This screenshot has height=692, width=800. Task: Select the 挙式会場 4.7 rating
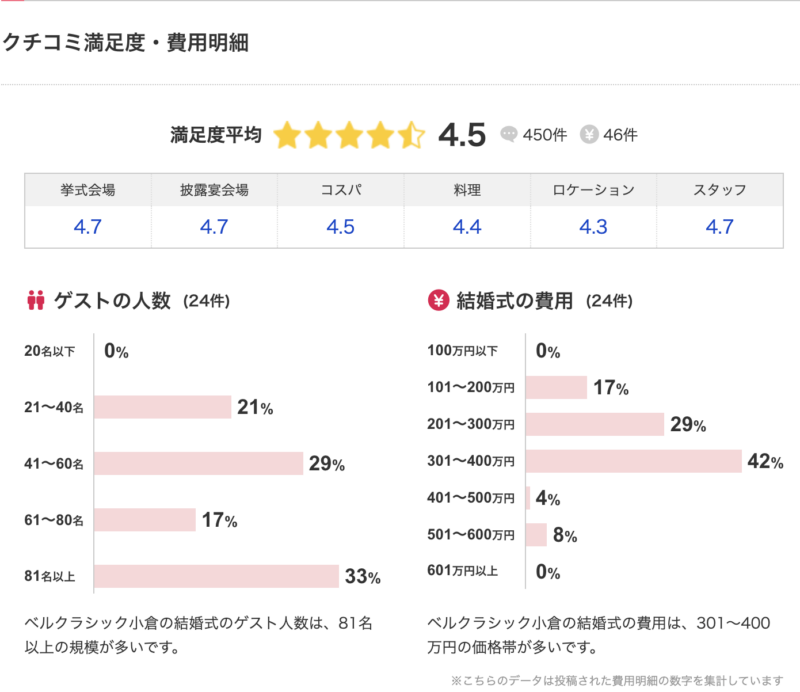tap(88, 227)
